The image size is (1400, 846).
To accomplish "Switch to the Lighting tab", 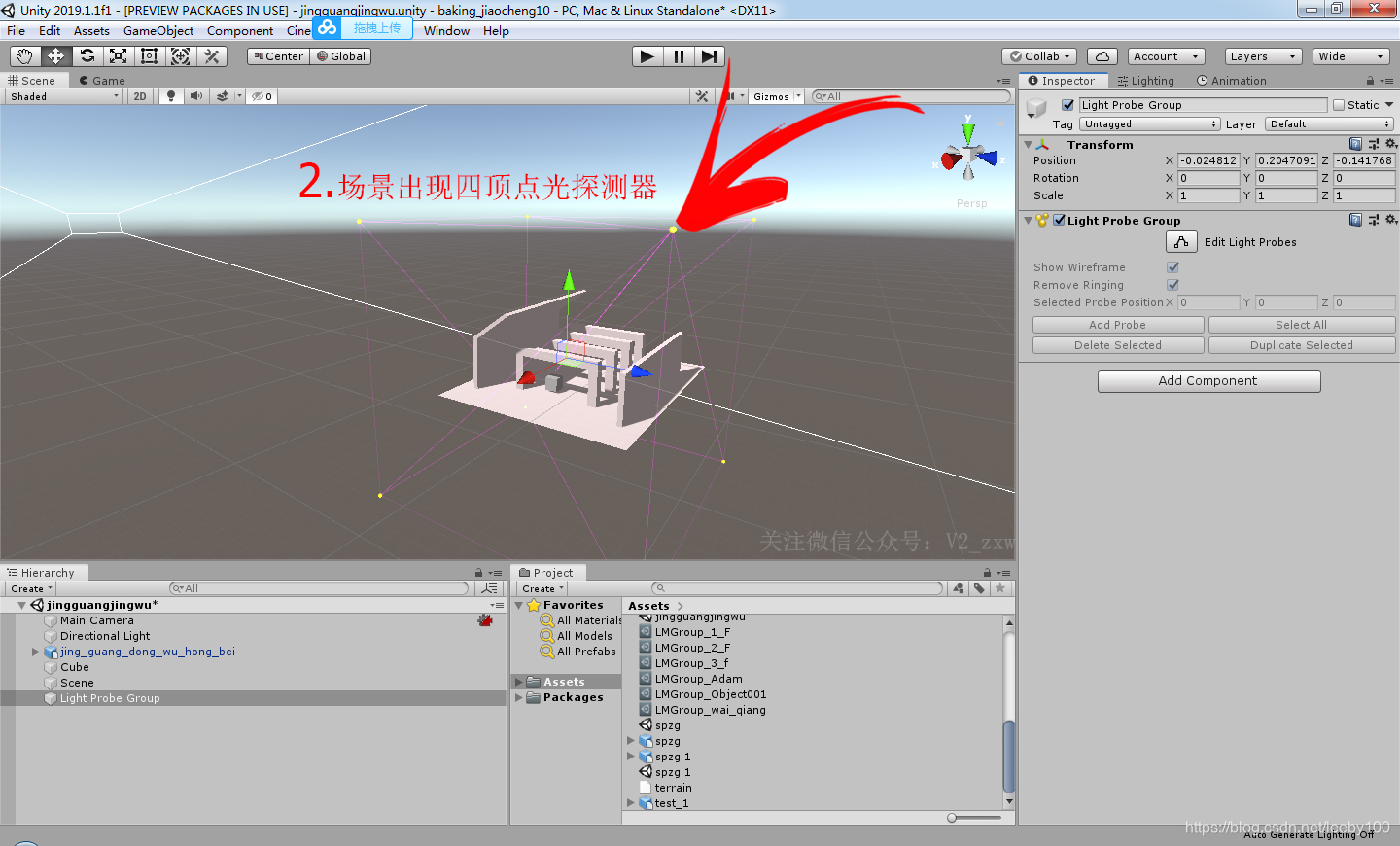I will pyautogui.click(x=1146, y=81).
